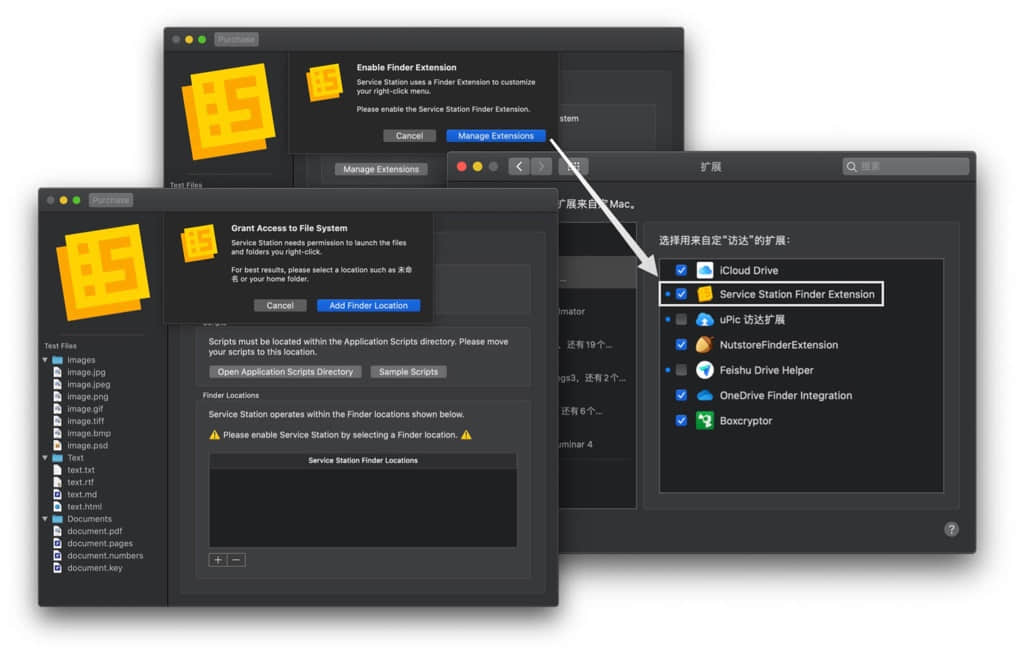Click the search field in Extensions window
1024x657 pixels.
pos(906,167)
